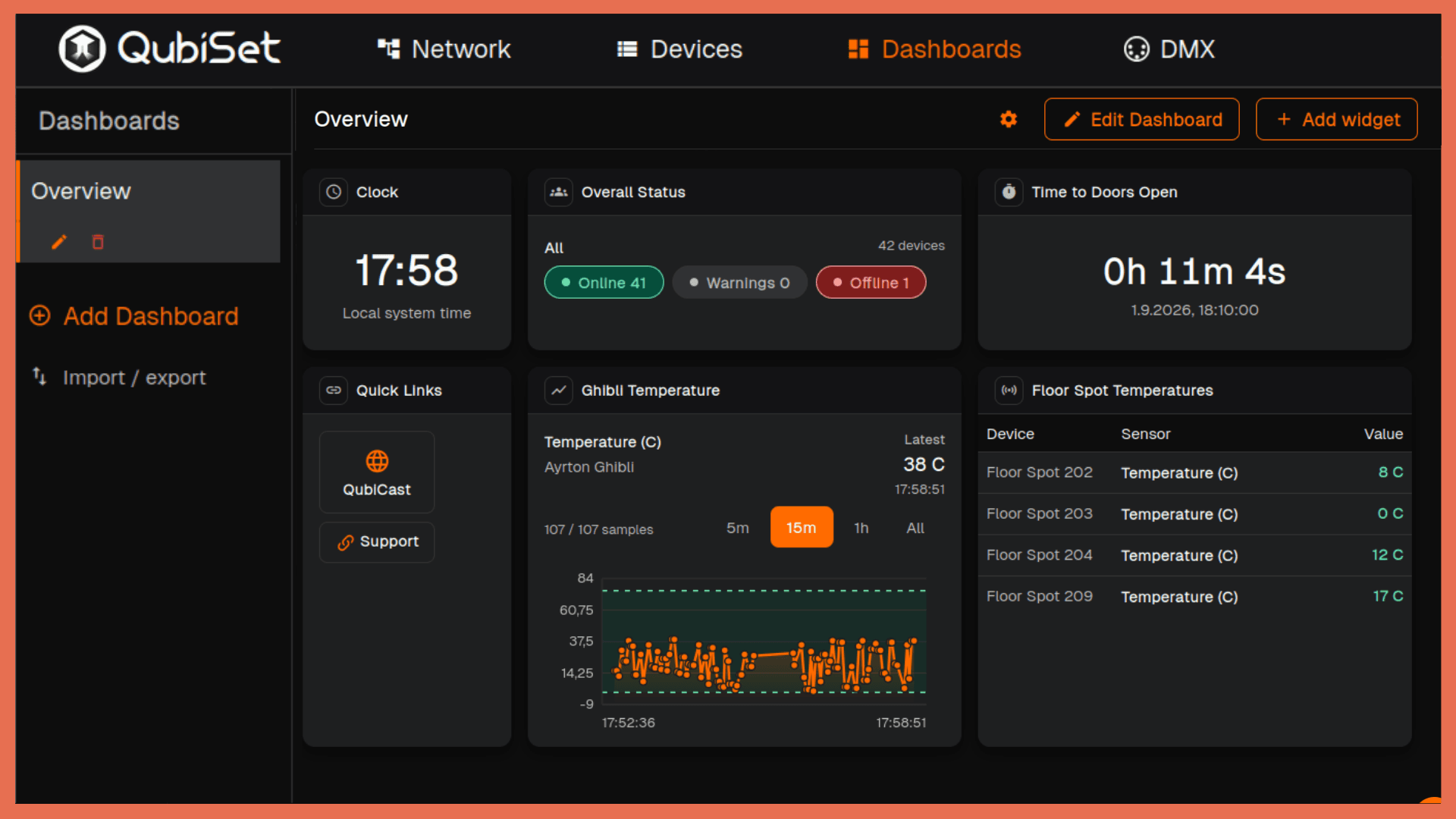Open the QubiCast quick link

pos(377,472)
